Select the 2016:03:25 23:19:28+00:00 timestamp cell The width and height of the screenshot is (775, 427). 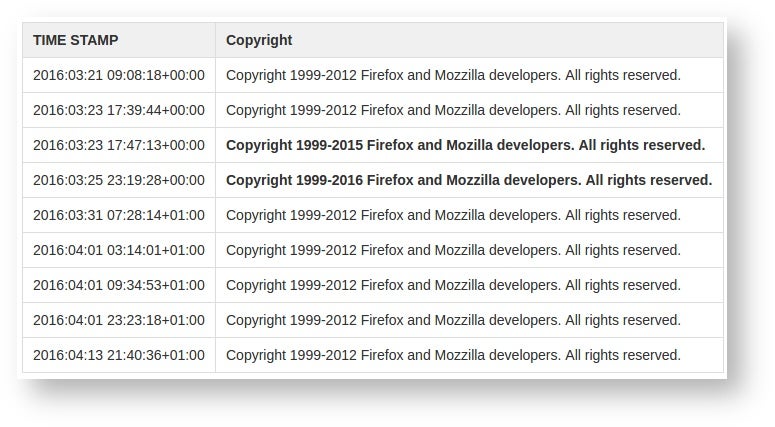click(119, 180)
